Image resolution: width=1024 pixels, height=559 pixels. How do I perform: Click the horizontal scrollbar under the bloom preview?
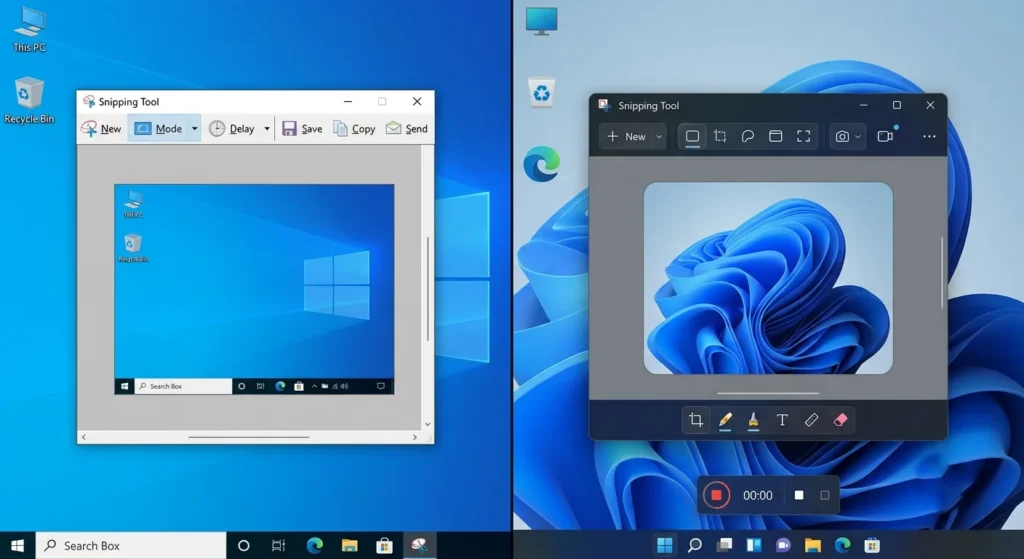768,393
